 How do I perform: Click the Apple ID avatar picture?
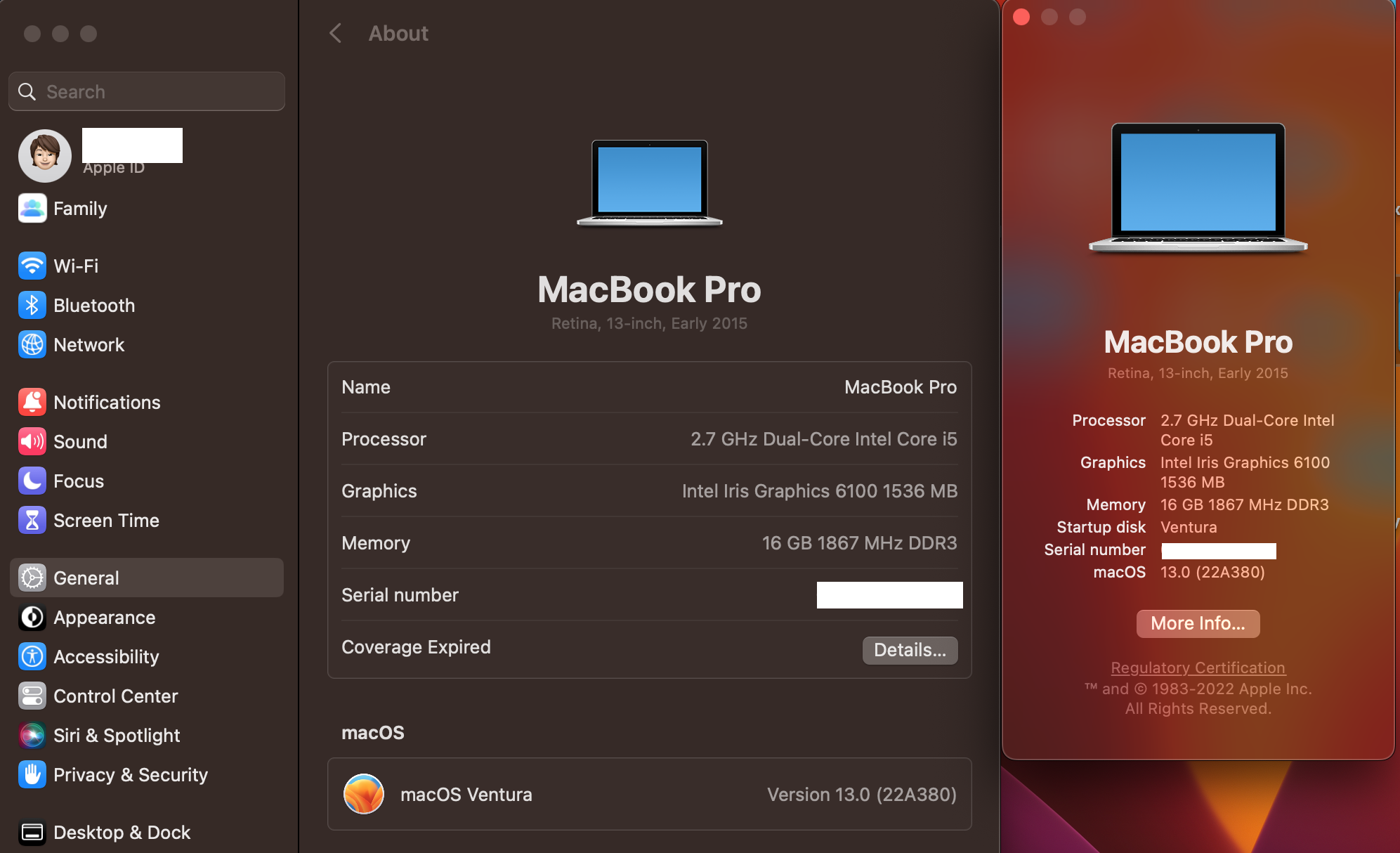(45, 156)
